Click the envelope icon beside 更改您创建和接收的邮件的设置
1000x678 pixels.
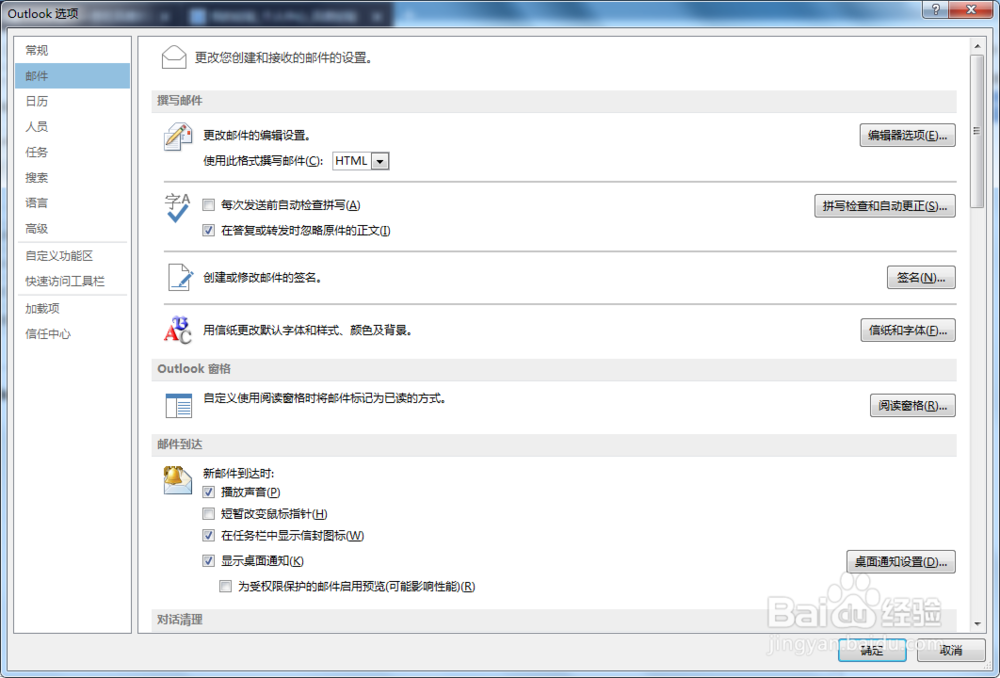(x=174, y=57)
